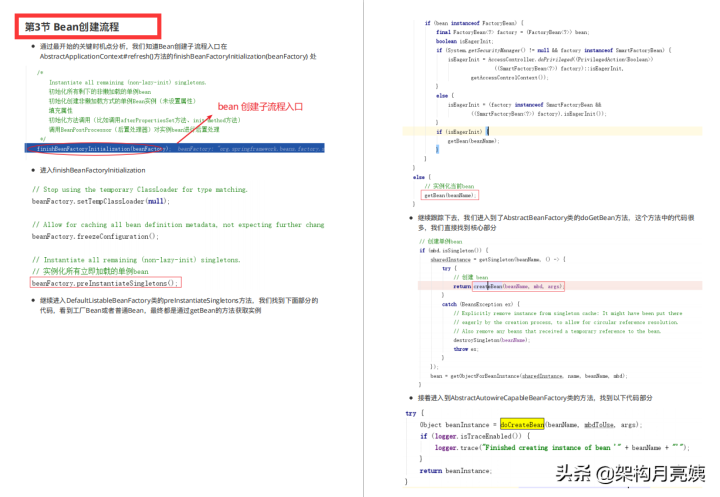The image size is (720, 497).
Task: Click the line "sharedInstance = getSingleton(beanName, () -> {"
Action: pos(498,260)
